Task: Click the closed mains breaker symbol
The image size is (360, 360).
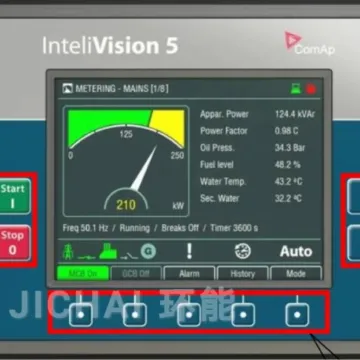Action: point(86,257)
